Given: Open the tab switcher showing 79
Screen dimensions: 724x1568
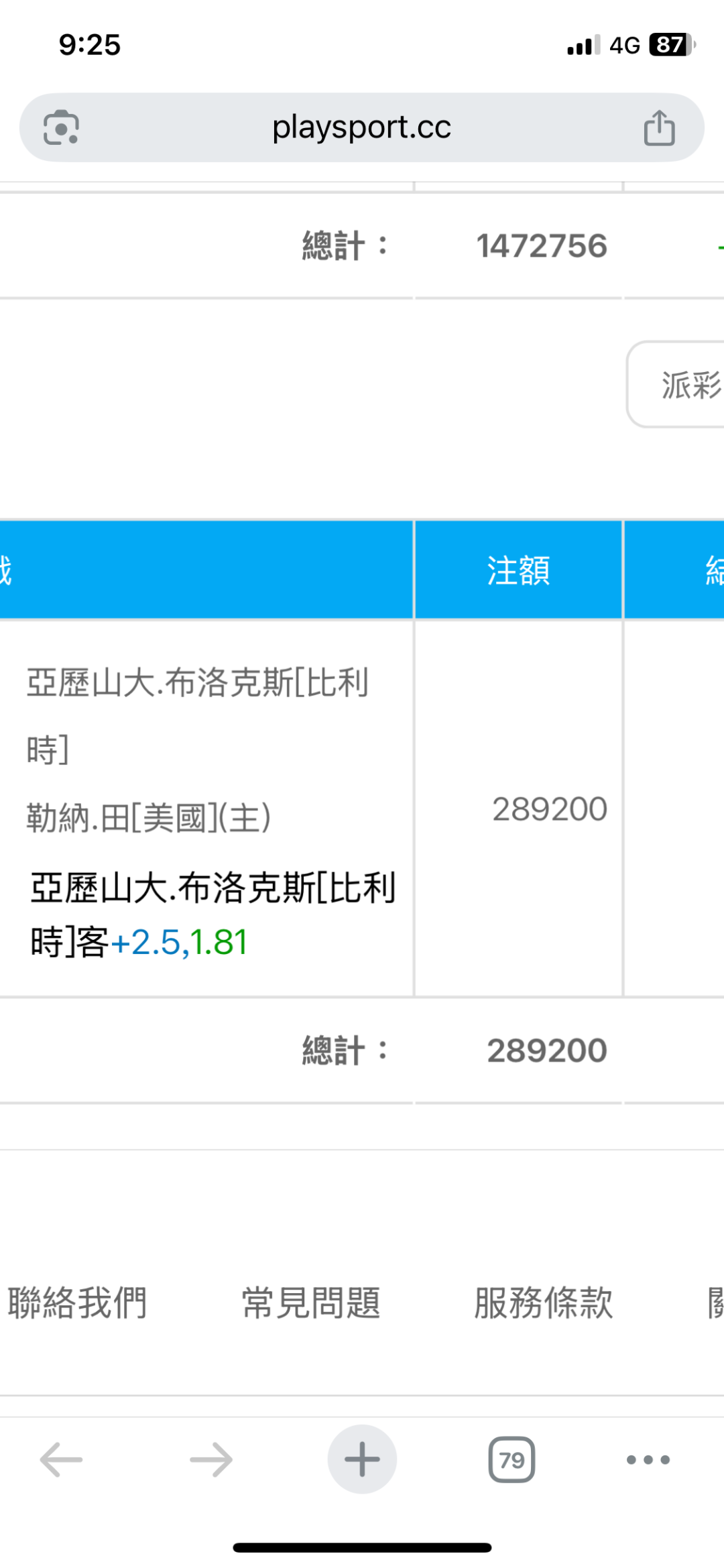Looking at the screenshot, I should pyautogui.click(x=511, y=1459).
